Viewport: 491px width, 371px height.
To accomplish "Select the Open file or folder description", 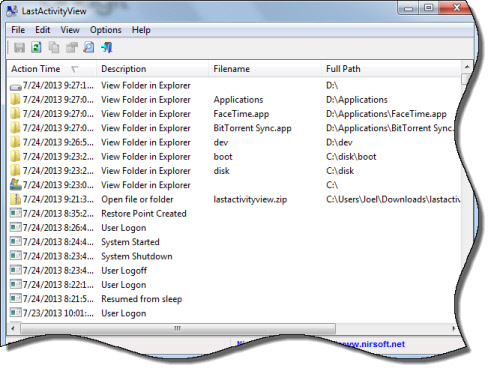I will [x=137, y=199].
